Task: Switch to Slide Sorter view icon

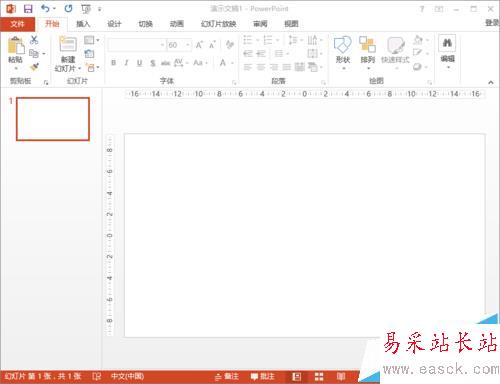Action: [319, 377]
